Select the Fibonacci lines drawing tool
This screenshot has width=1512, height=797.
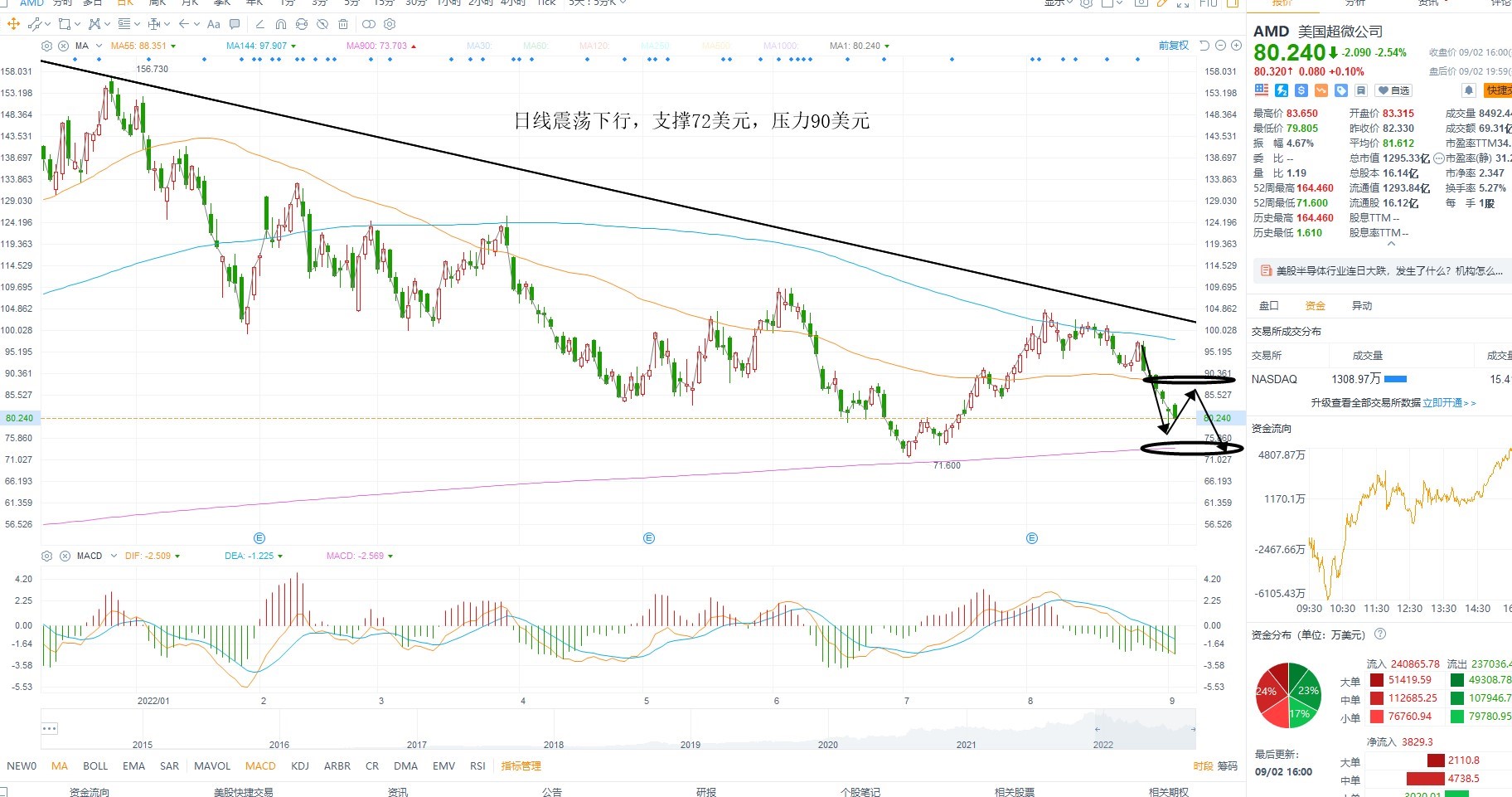(x=124, y=24)
